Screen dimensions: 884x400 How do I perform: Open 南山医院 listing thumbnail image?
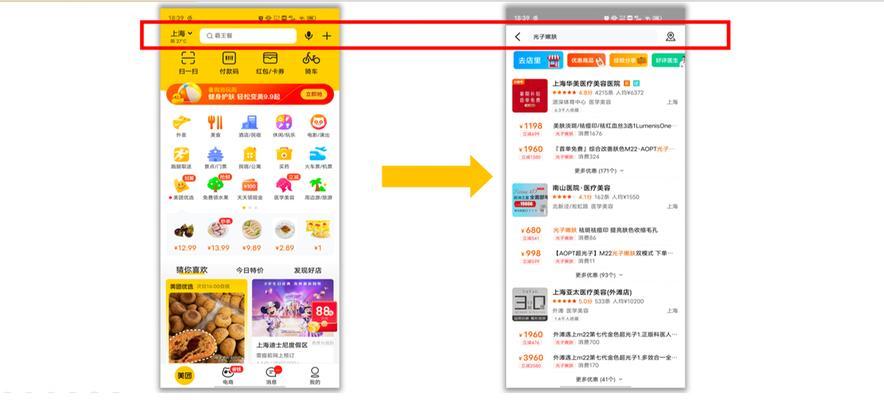[x=529, y=200]
